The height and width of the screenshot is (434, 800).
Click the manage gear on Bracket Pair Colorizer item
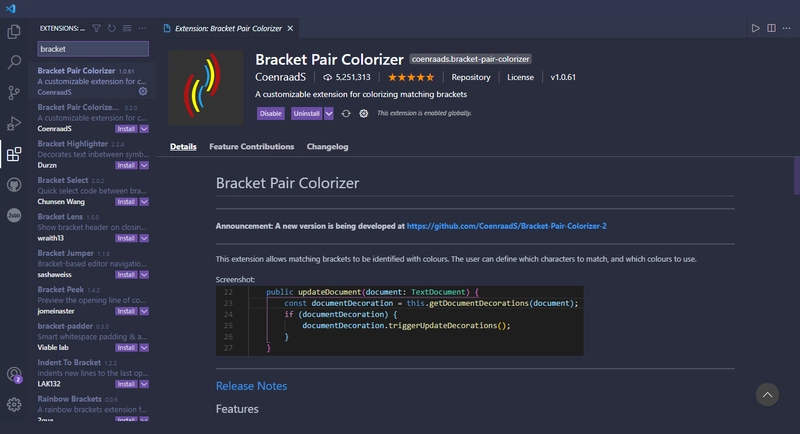pos(143,91)
